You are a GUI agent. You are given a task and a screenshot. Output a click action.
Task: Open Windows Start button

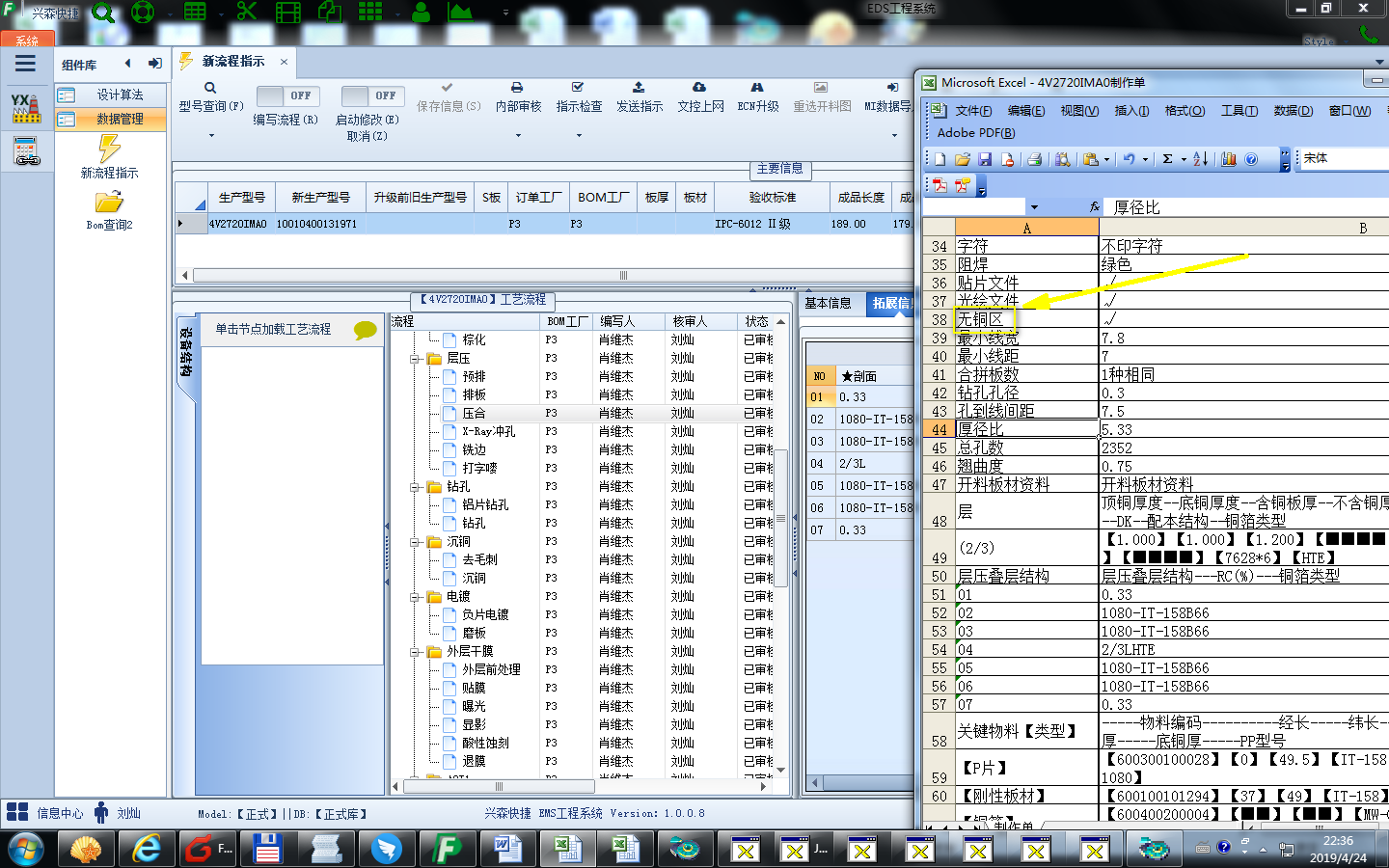(26, 850)
